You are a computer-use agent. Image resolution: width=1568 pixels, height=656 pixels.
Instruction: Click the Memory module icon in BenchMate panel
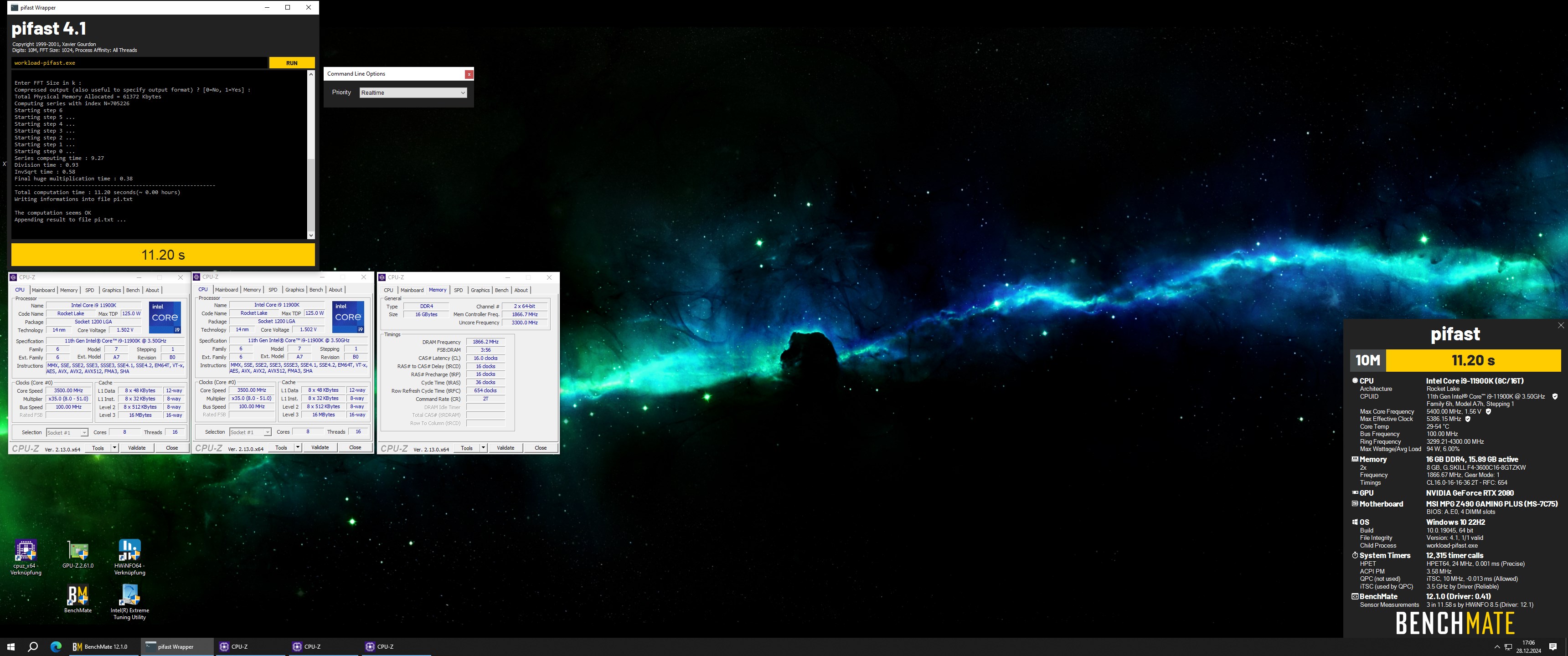click(x=1355, y=460)
